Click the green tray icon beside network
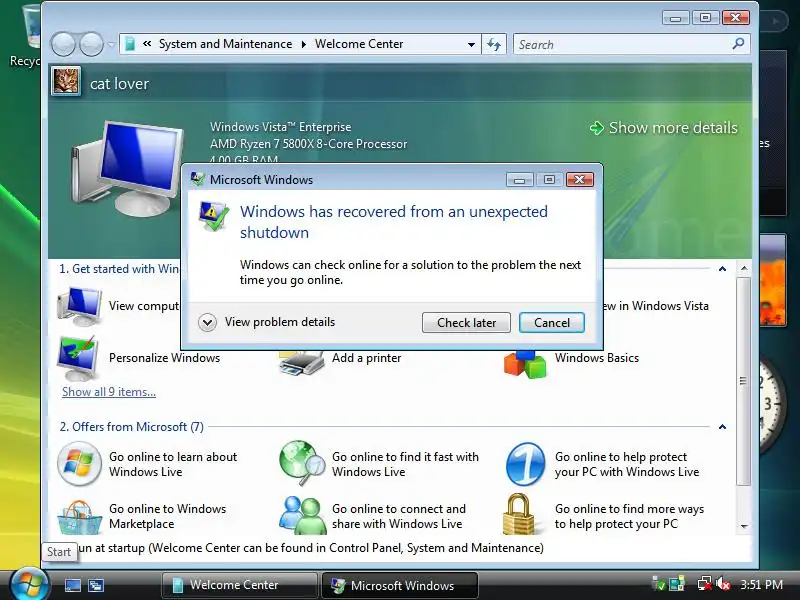This screenshot has width=800, height=600. [678, 584]
